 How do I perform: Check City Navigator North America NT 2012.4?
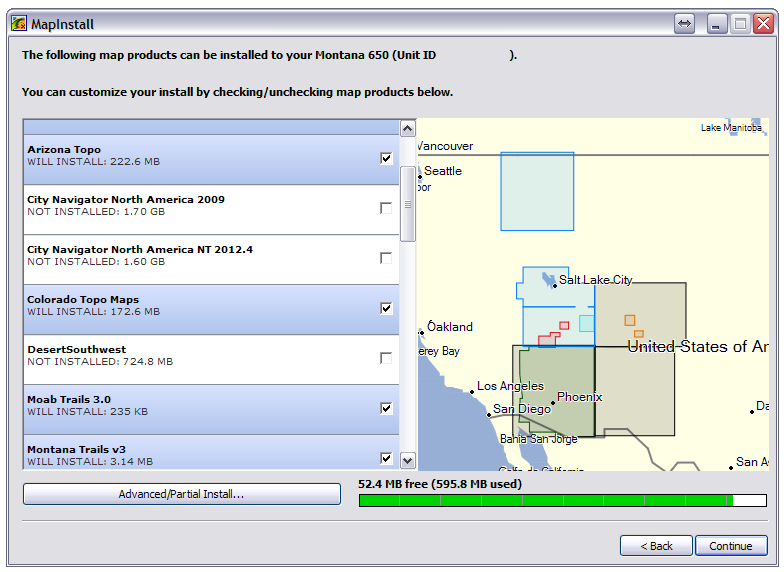pyautogui.click(x=386, y=258)
